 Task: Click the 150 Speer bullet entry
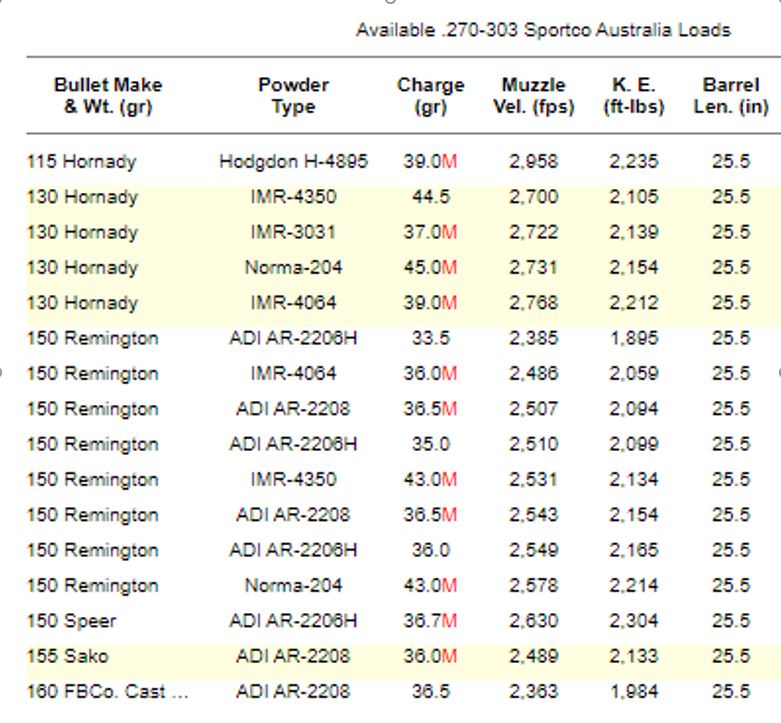coord(71,621)
